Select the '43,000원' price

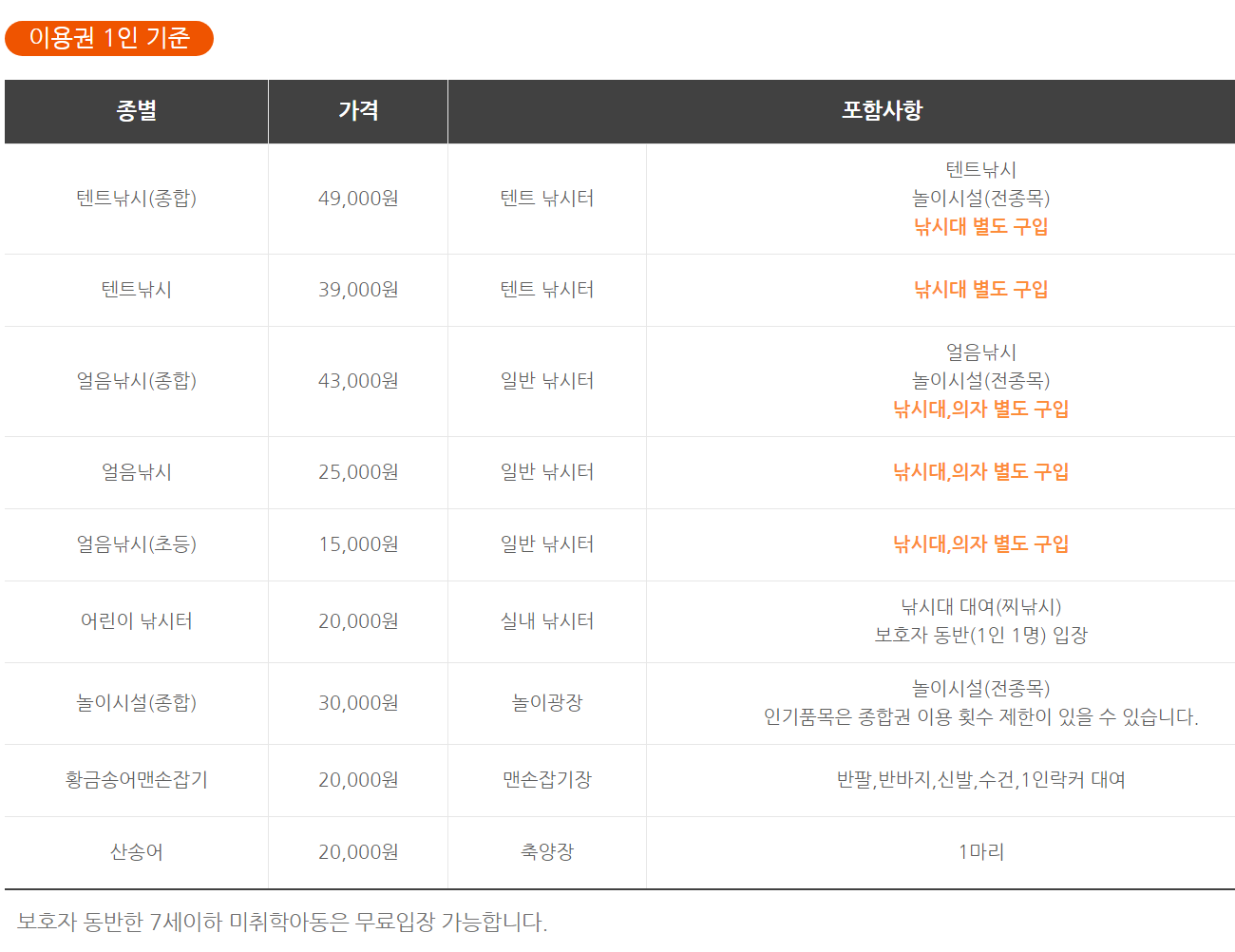[x=358, y=381]
